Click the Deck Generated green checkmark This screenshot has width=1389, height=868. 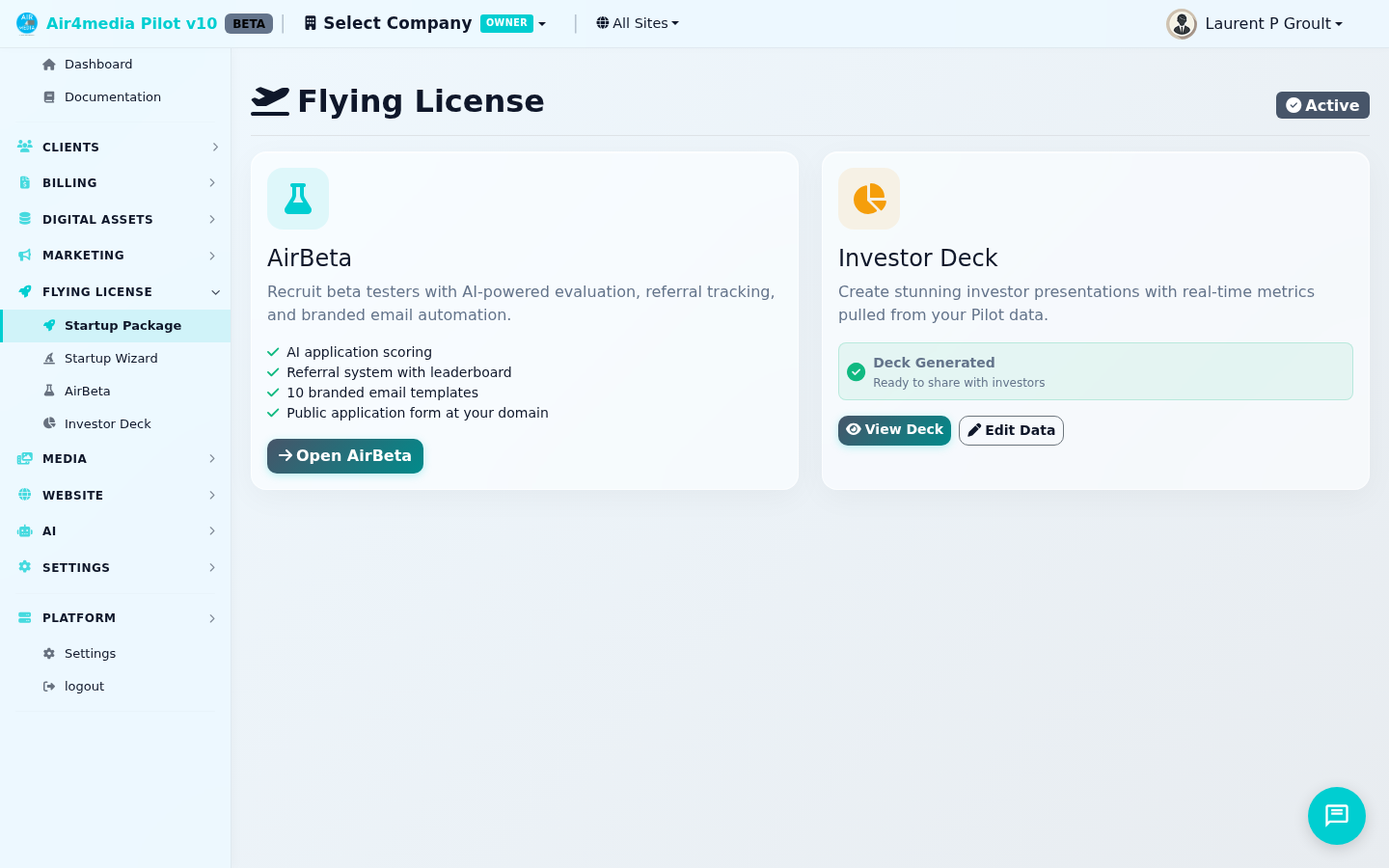point(857,371)
